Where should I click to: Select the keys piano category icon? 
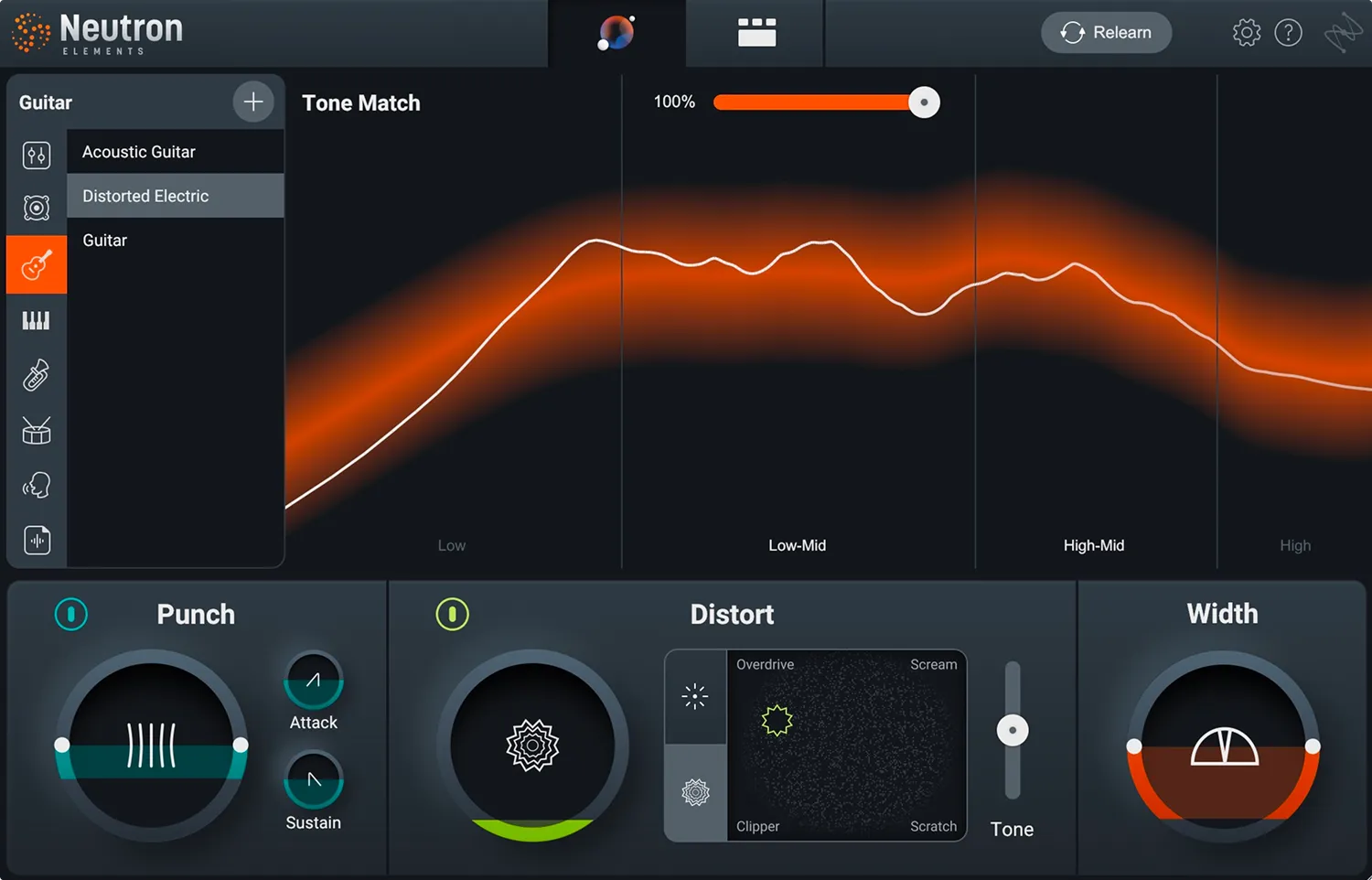(x=37, y=320)
